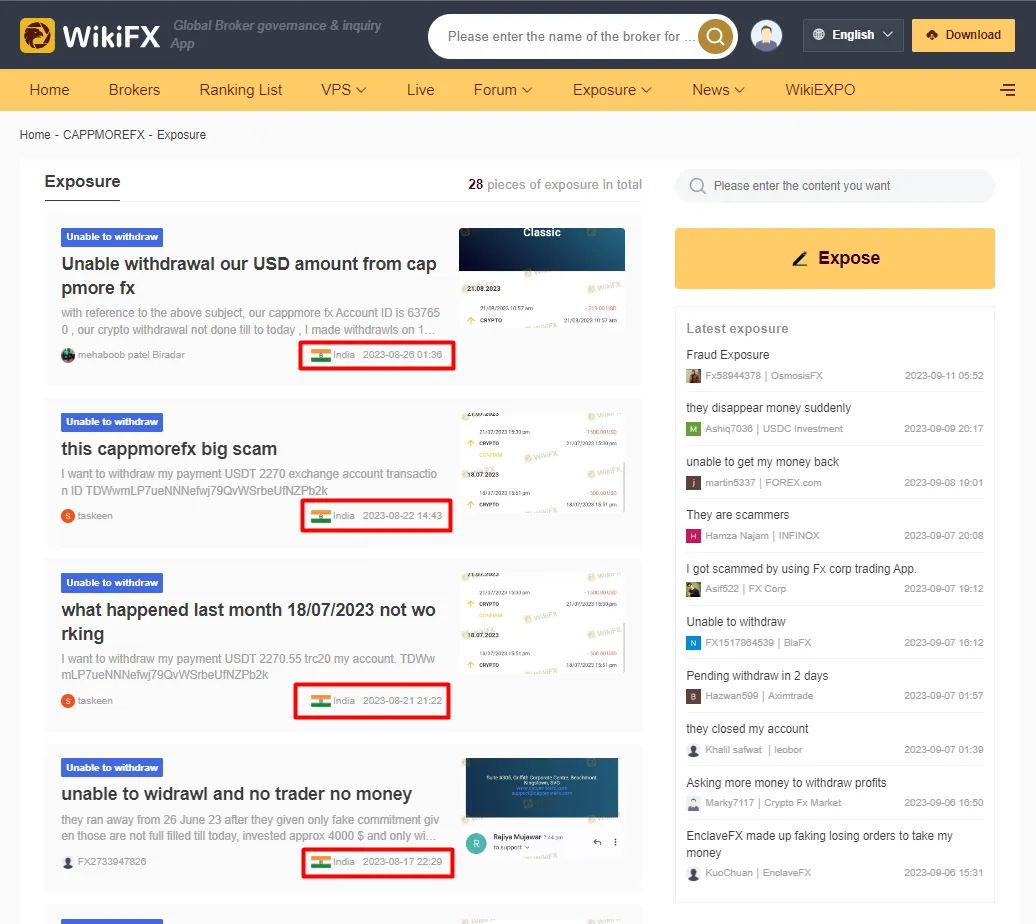Open 'Fraud Exposure' latest exposure item
Image resolution: width=1036 pixels, height=924 pixels.
coord(727,356)
